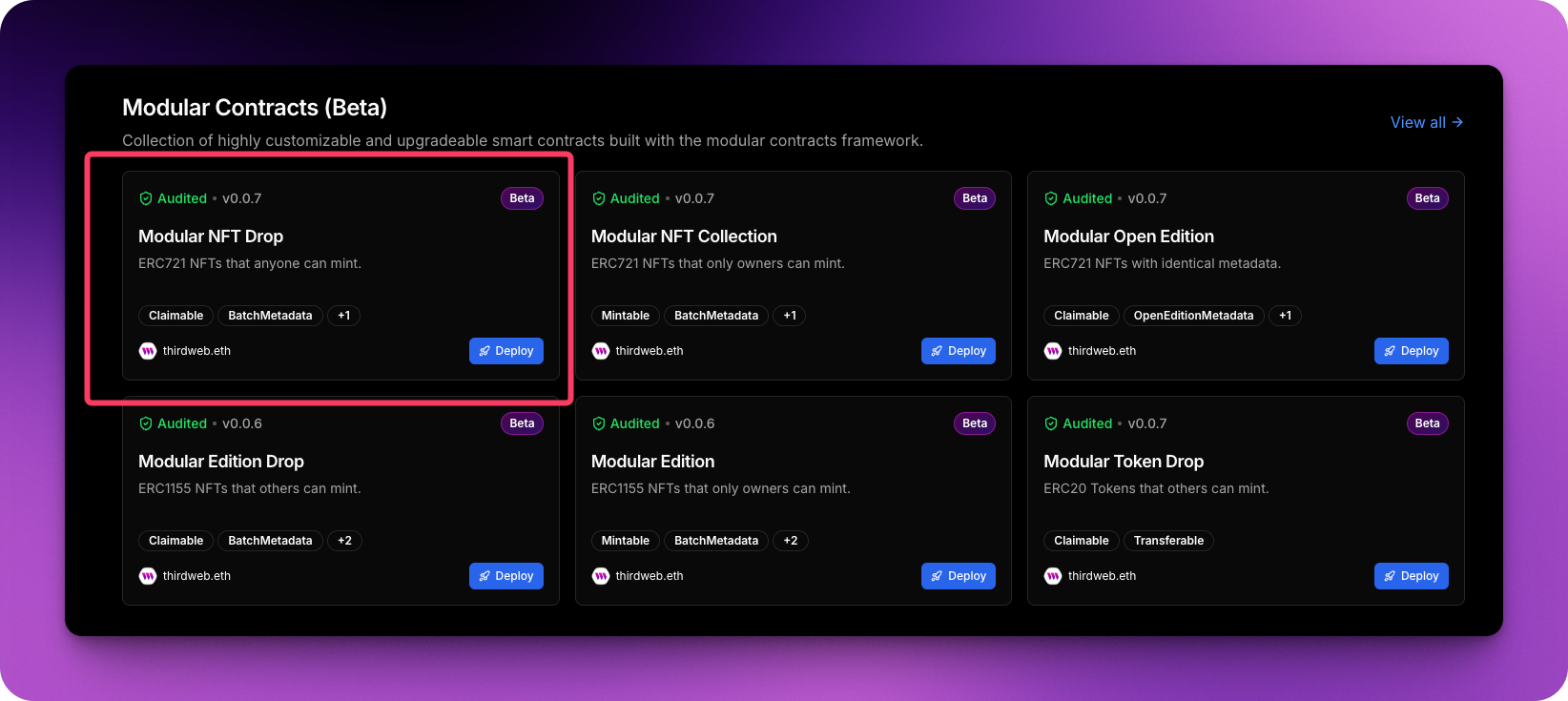Click thirdweb avatar icon on Modular Edition Drop
Screen dimensions: 1568x701
click(148, 576)
